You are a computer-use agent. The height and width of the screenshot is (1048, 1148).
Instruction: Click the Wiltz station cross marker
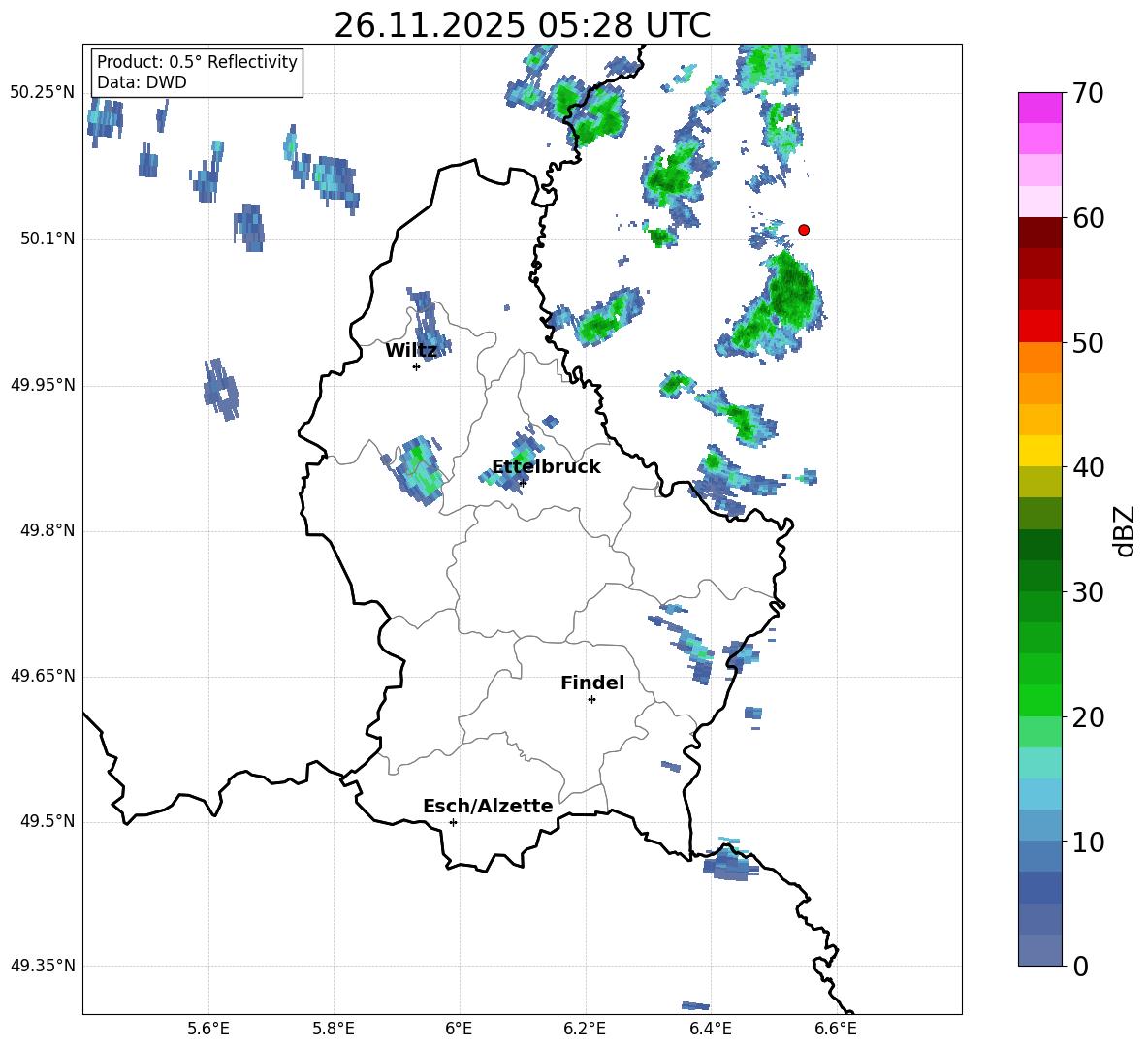click(x=416, y=366)
